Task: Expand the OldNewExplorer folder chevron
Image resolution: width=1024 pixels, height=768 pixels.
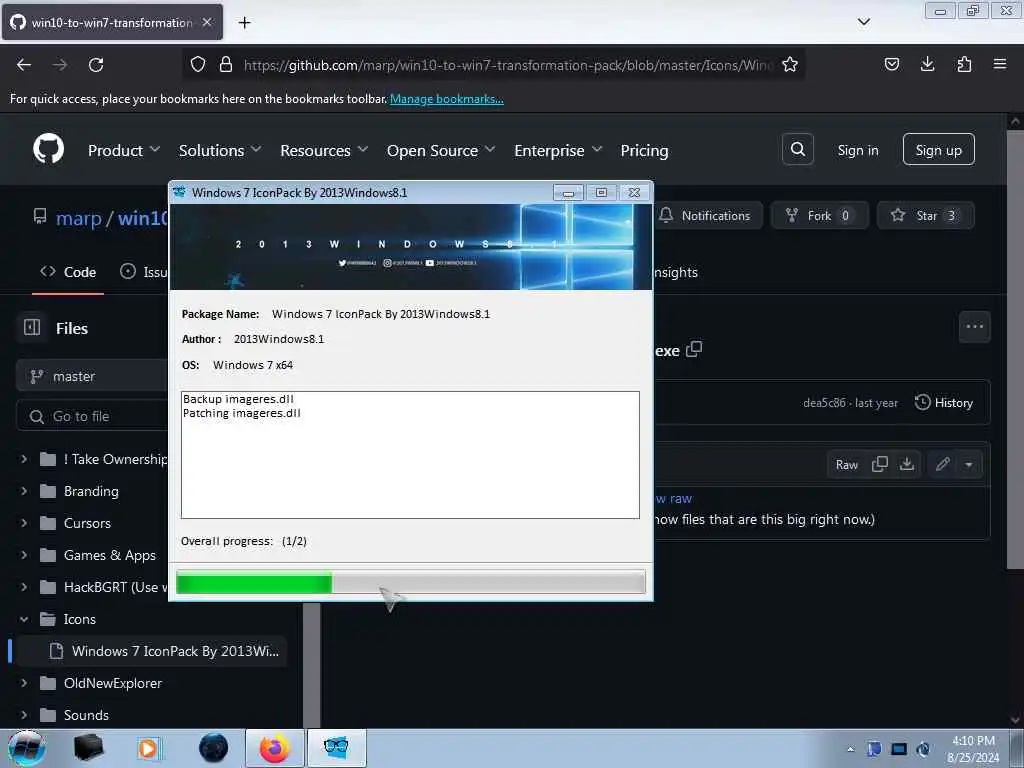Action: click(24, 683)
